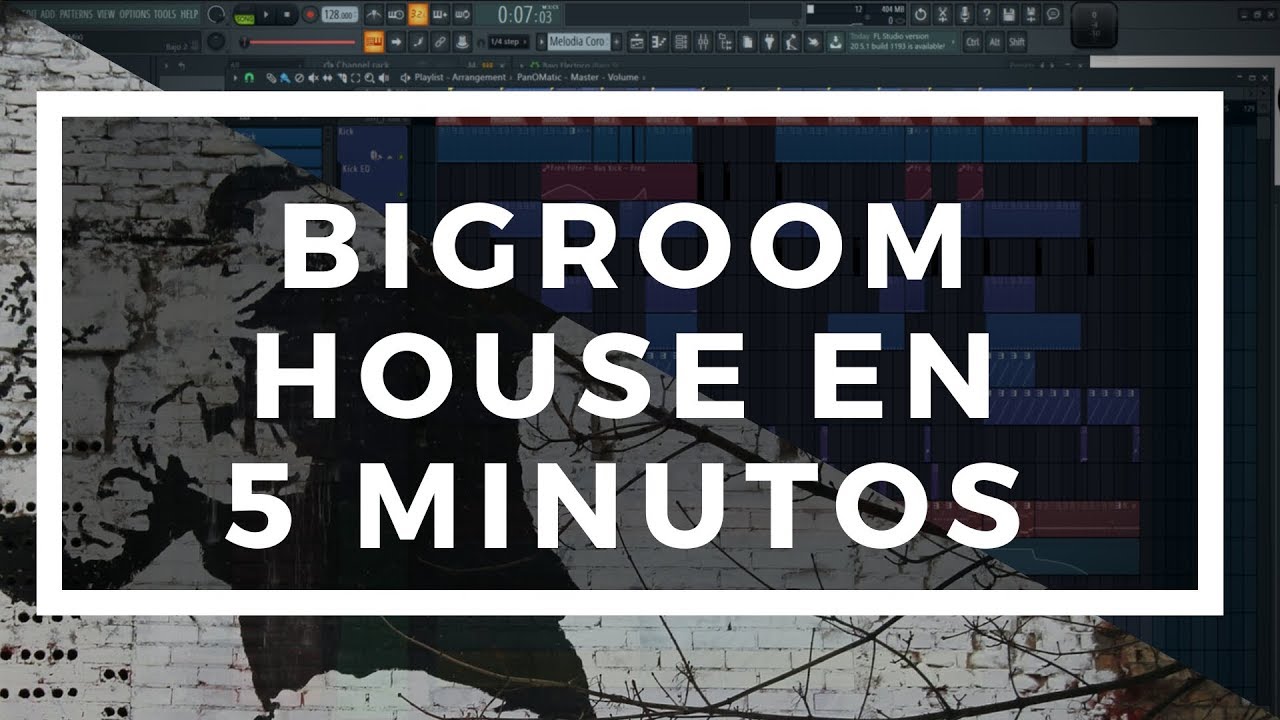
Task: Open the ADD menu
Action: point(47,15)
